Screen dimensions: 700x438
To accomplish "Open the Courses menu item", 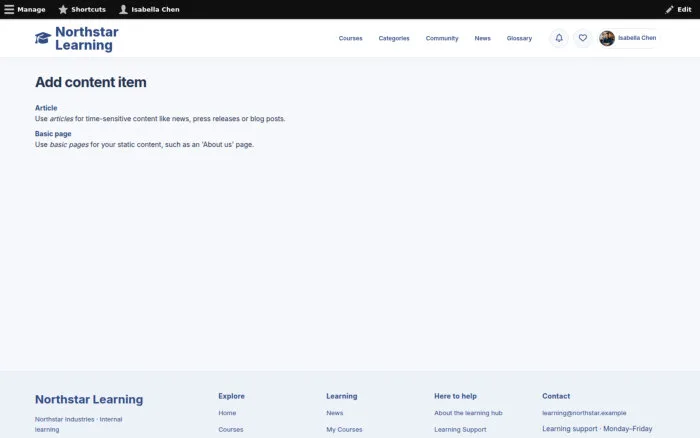I will (x=350, y=38).
